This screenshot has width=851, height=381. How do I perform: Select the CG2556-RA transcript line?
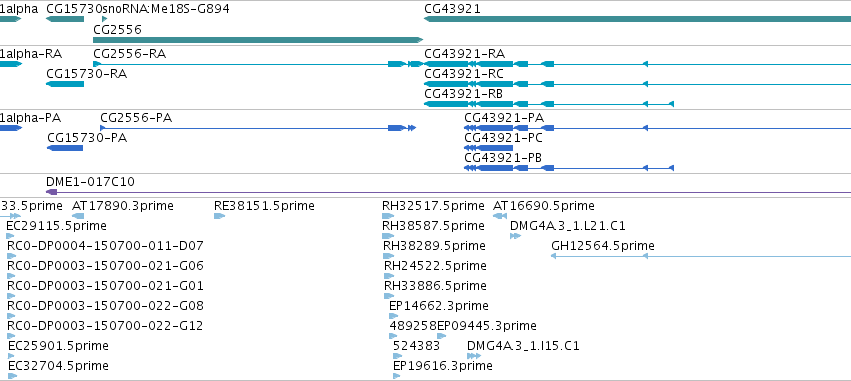coord(258,64)
